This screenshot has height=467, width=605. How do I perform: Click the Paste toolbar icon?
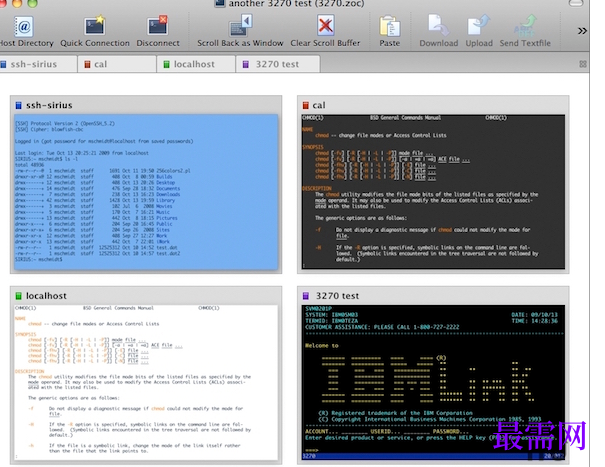(x=389, y=26)
